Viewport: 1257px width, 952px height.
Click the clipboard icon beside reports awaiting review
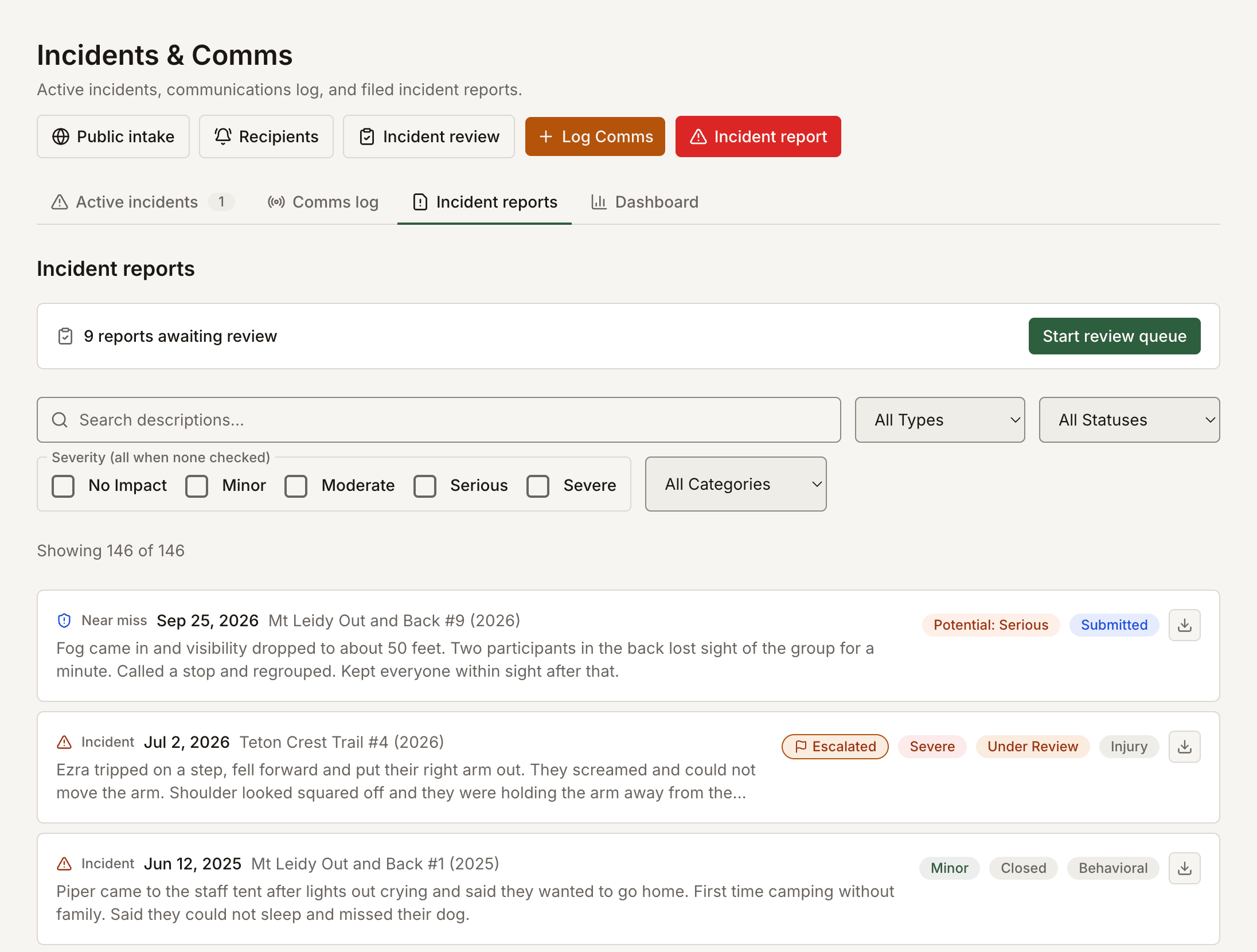click(x=65, y=336)
